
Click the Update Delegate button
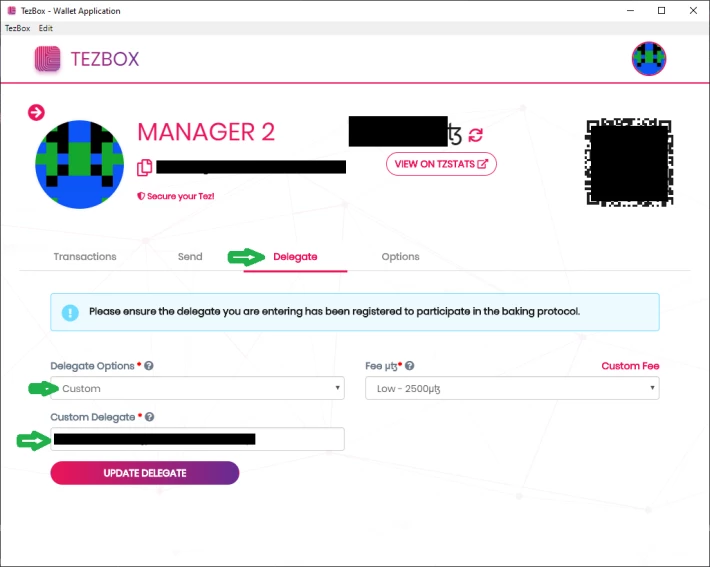click(x=145, y=473)
